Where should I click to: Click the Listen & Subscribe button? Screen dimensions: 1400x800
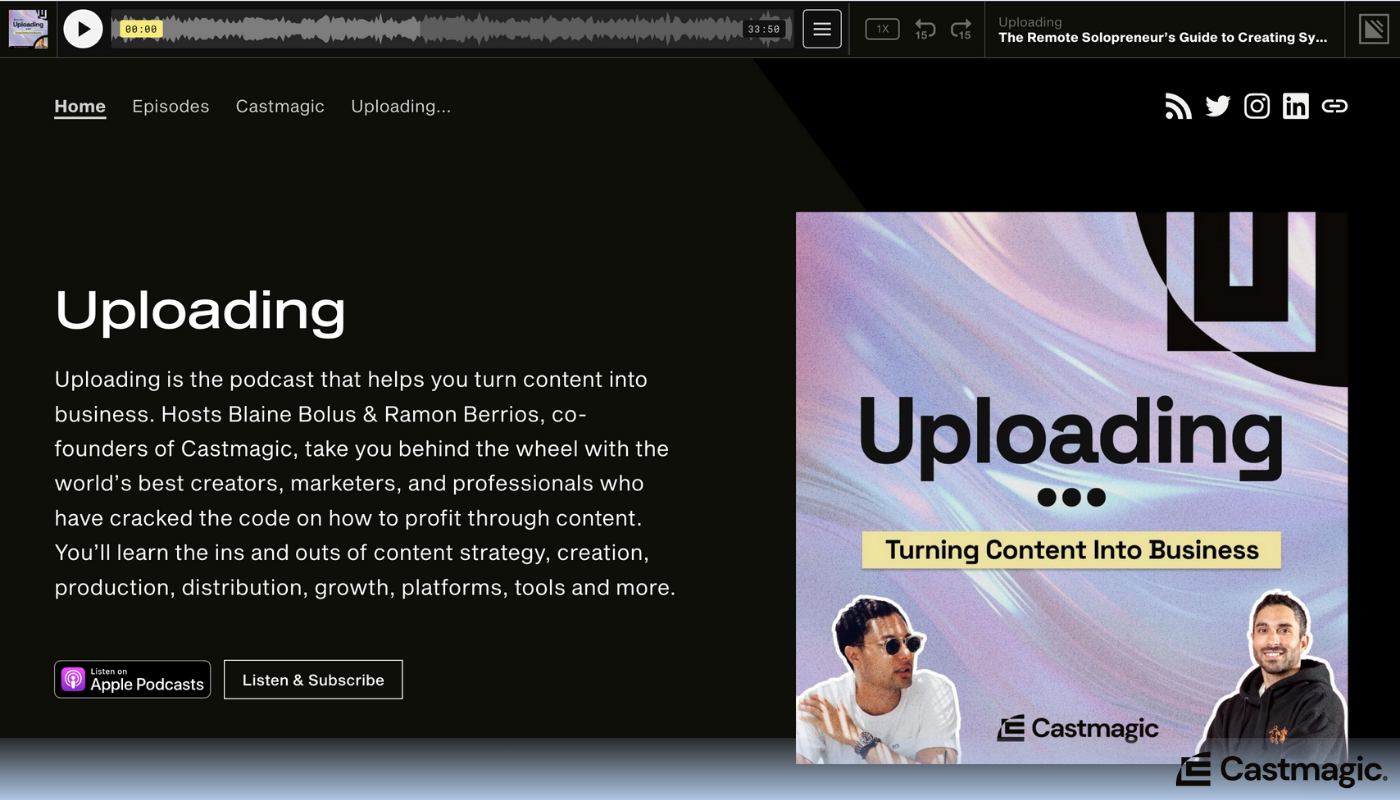click(x=313, y=679)
